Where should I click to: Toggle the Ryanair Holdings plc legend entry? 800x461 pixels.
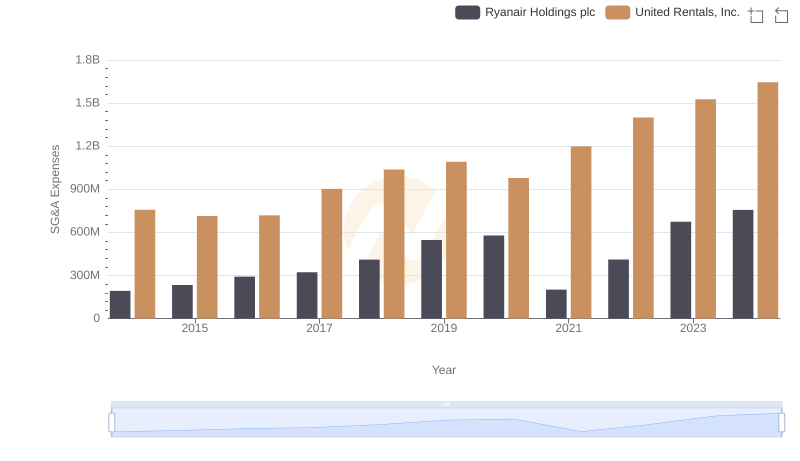525,12
